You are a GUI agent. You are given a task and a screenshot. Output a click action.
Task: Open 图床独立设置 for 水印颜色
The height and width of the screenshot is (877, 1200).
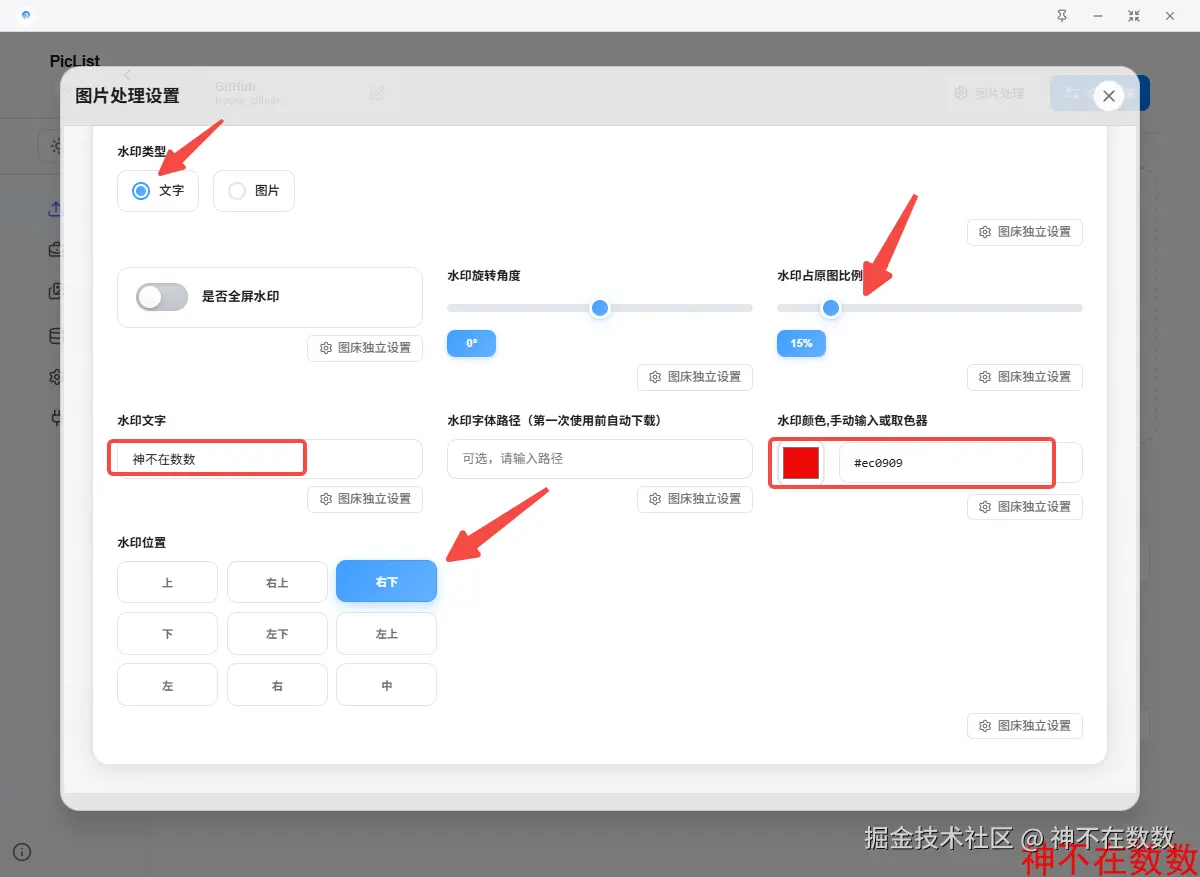pyautogui.click(x=1025, y=507)
